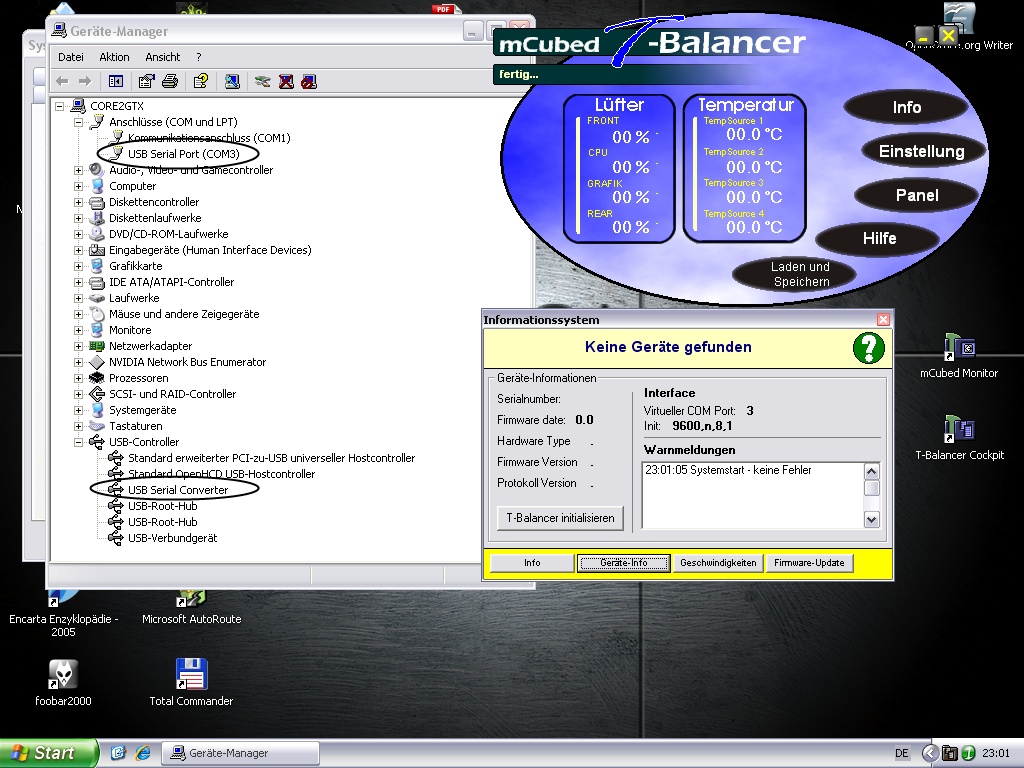Click the Show Desktop quick launch icon
Screen dimensions: 1024x768
point(118,753)
